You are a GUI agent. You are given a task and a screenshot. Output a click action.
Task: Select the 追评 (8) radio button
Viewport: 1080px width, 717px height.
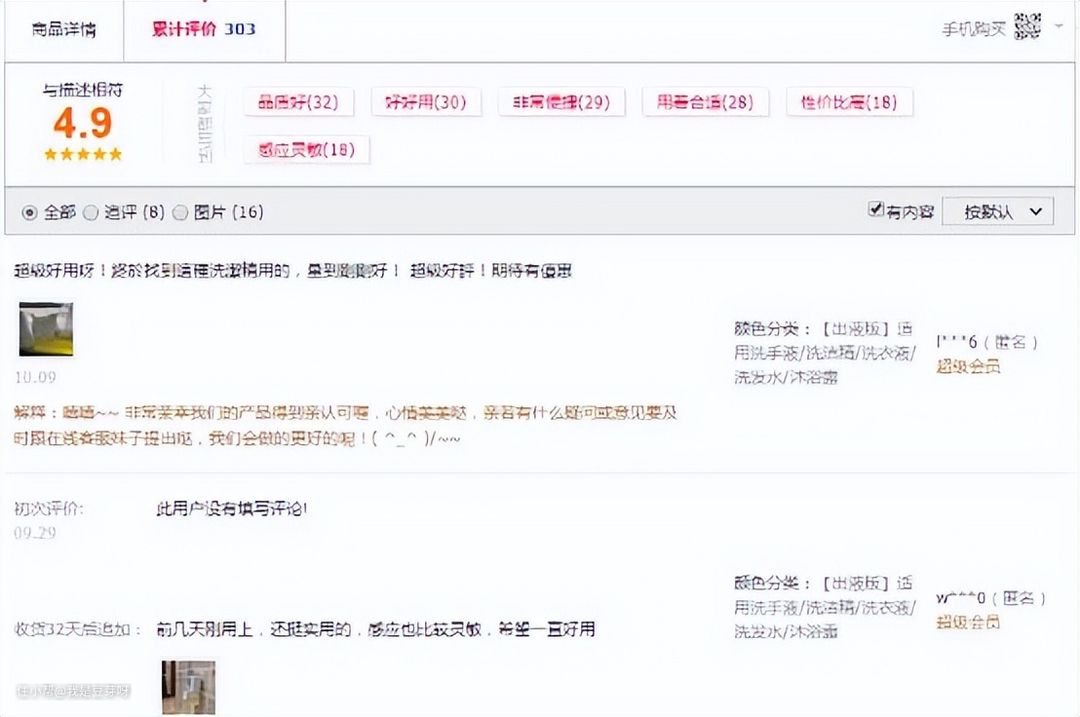point(90,212)
